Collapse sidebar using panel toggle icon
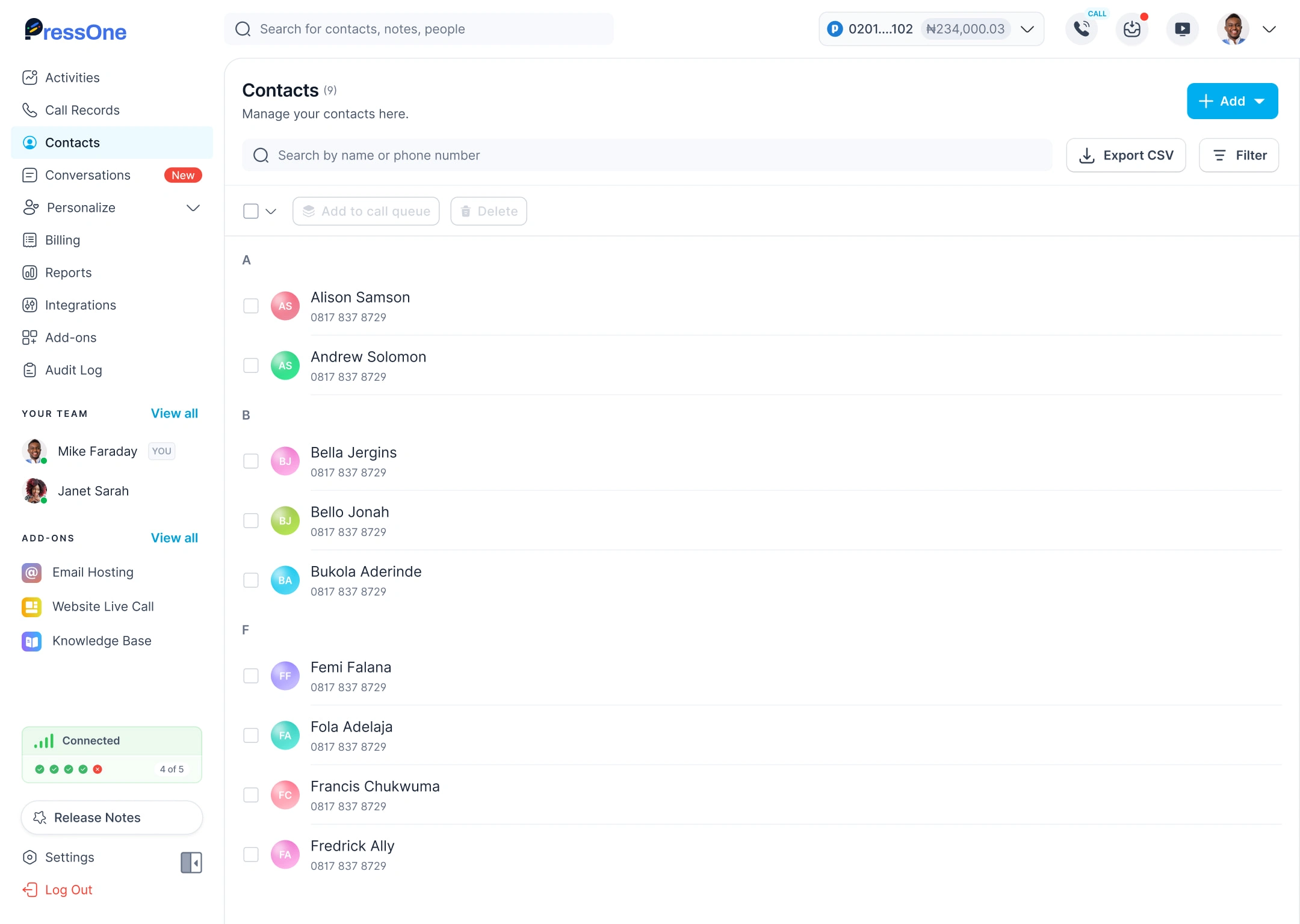The height and width of the screenshot is (924, 1300). point(191,862)
